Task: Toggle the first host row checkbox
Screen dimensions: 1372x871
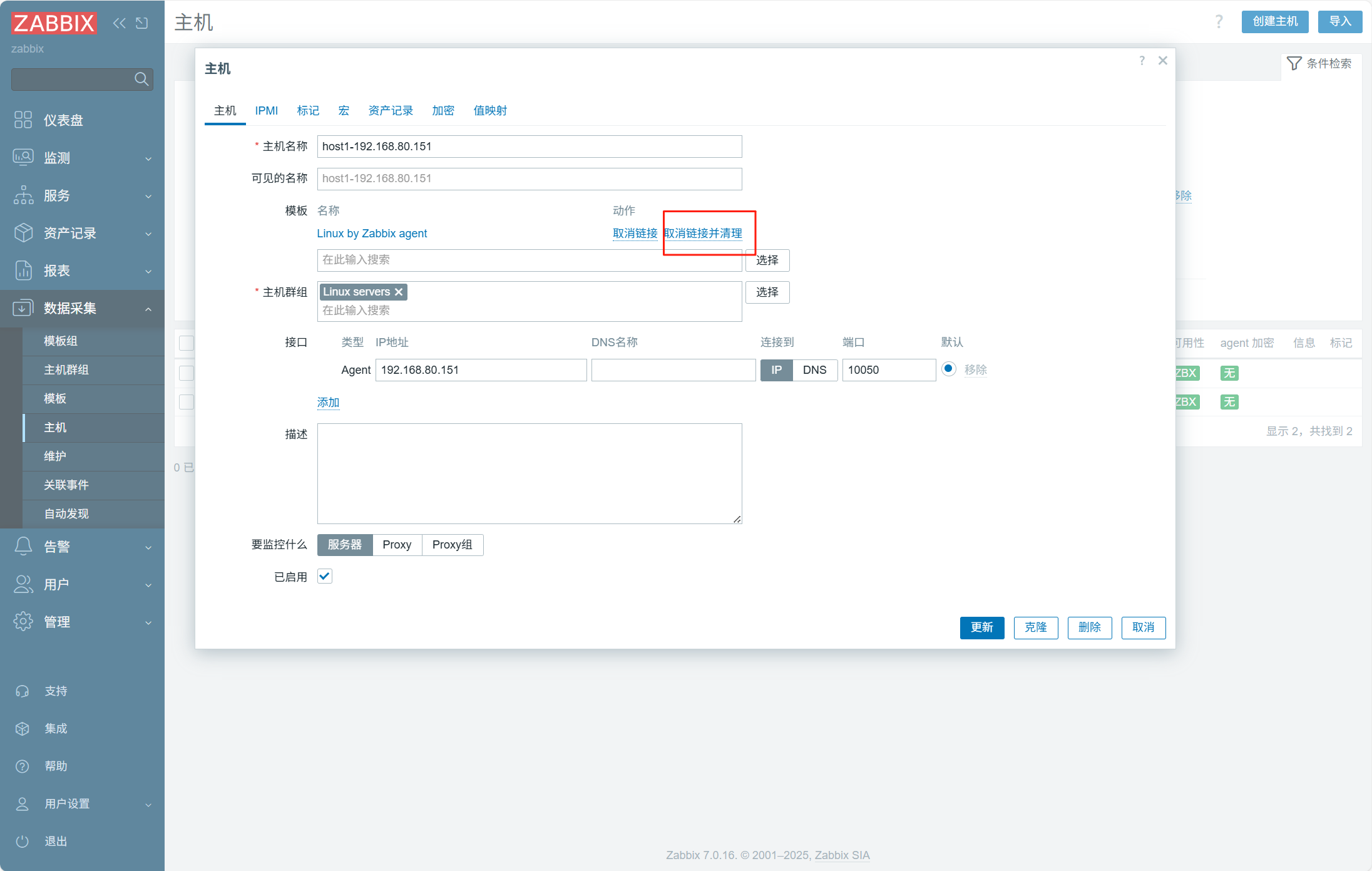Action: [187, 373]
